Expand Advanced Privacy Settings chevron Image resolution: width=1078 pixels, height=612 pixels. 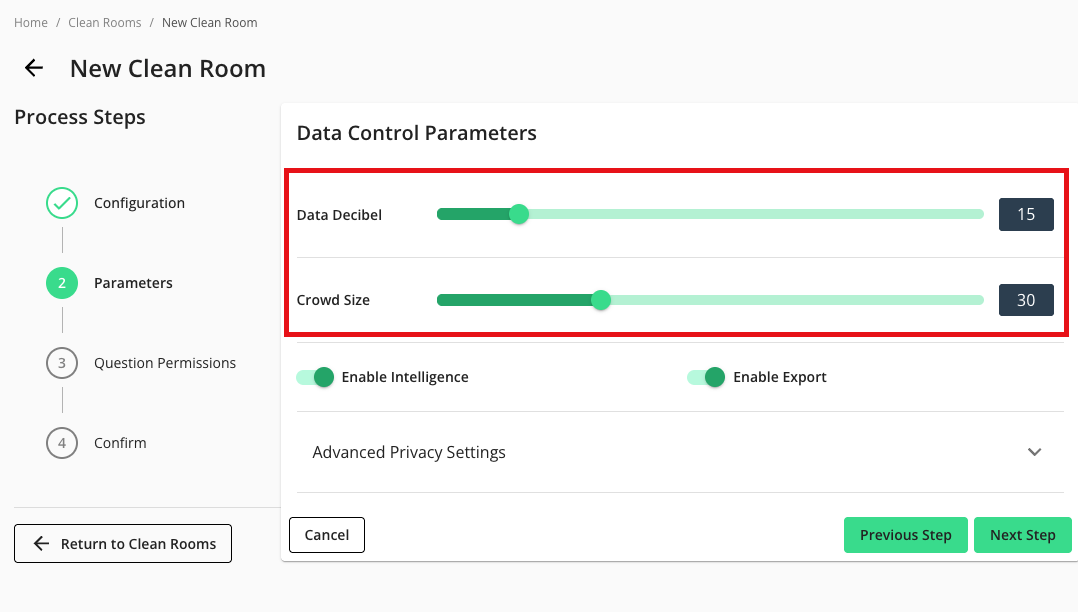(x=1035, y=452)
